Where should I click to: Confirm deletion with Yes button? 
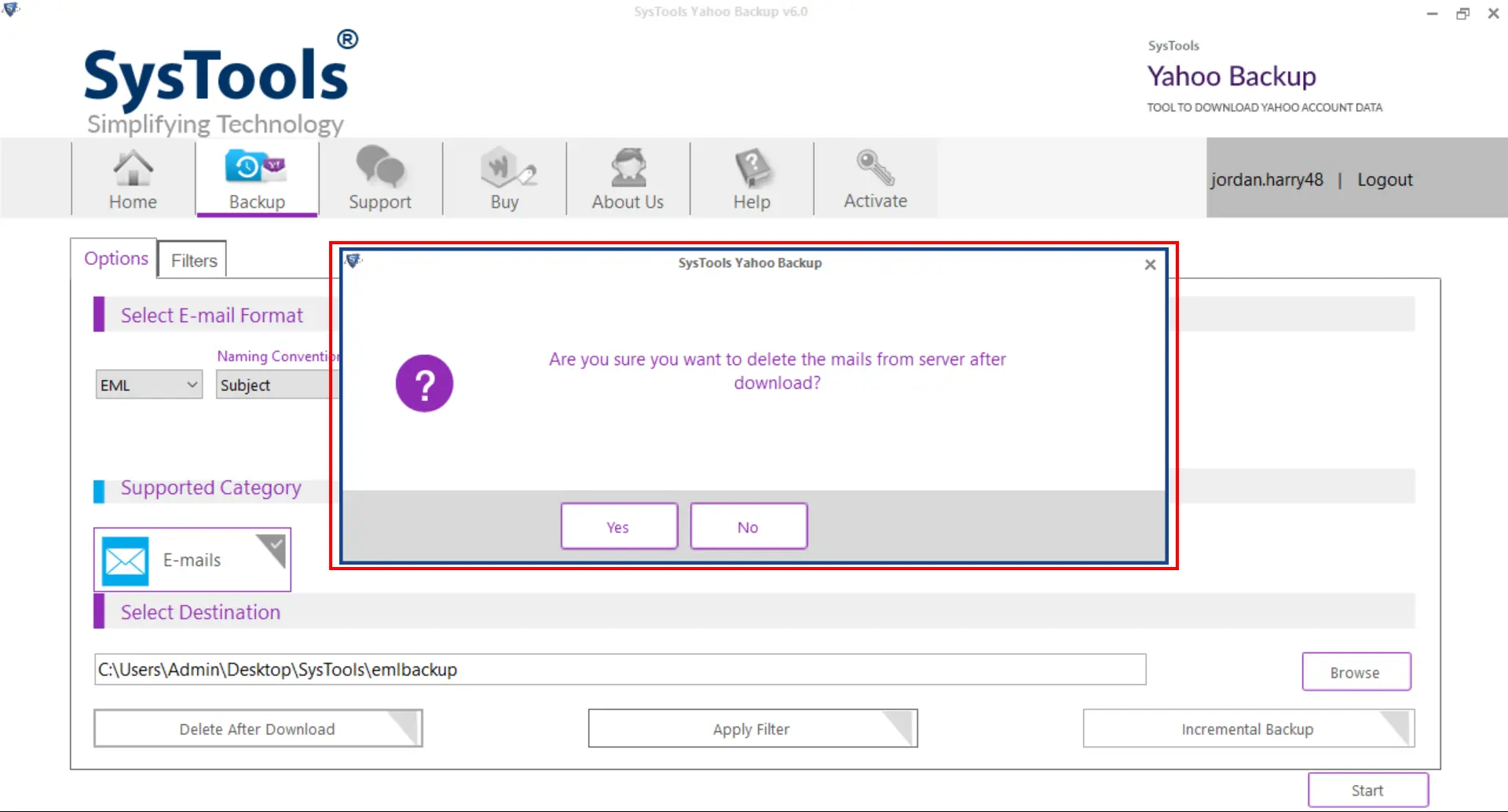point(619,526)
